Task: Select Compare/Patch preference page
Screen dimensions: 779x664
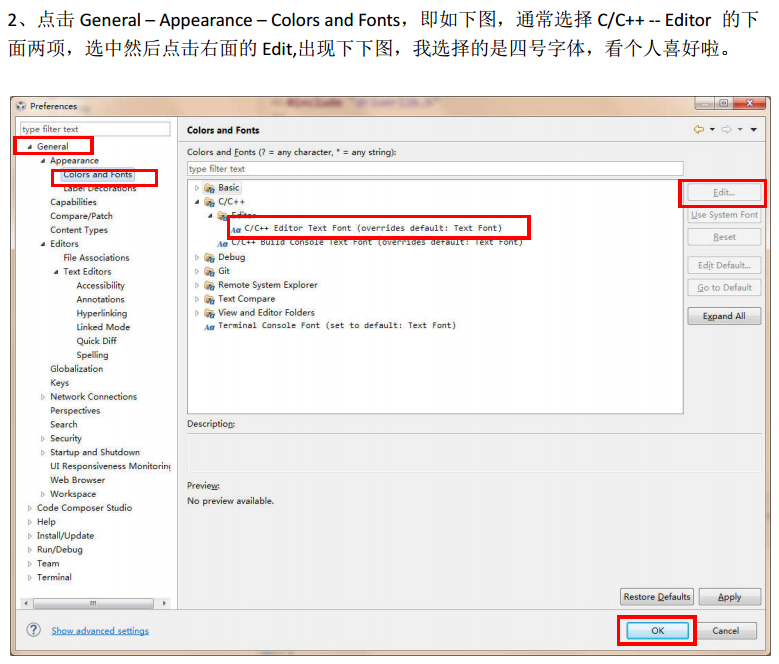Action: 81,216
